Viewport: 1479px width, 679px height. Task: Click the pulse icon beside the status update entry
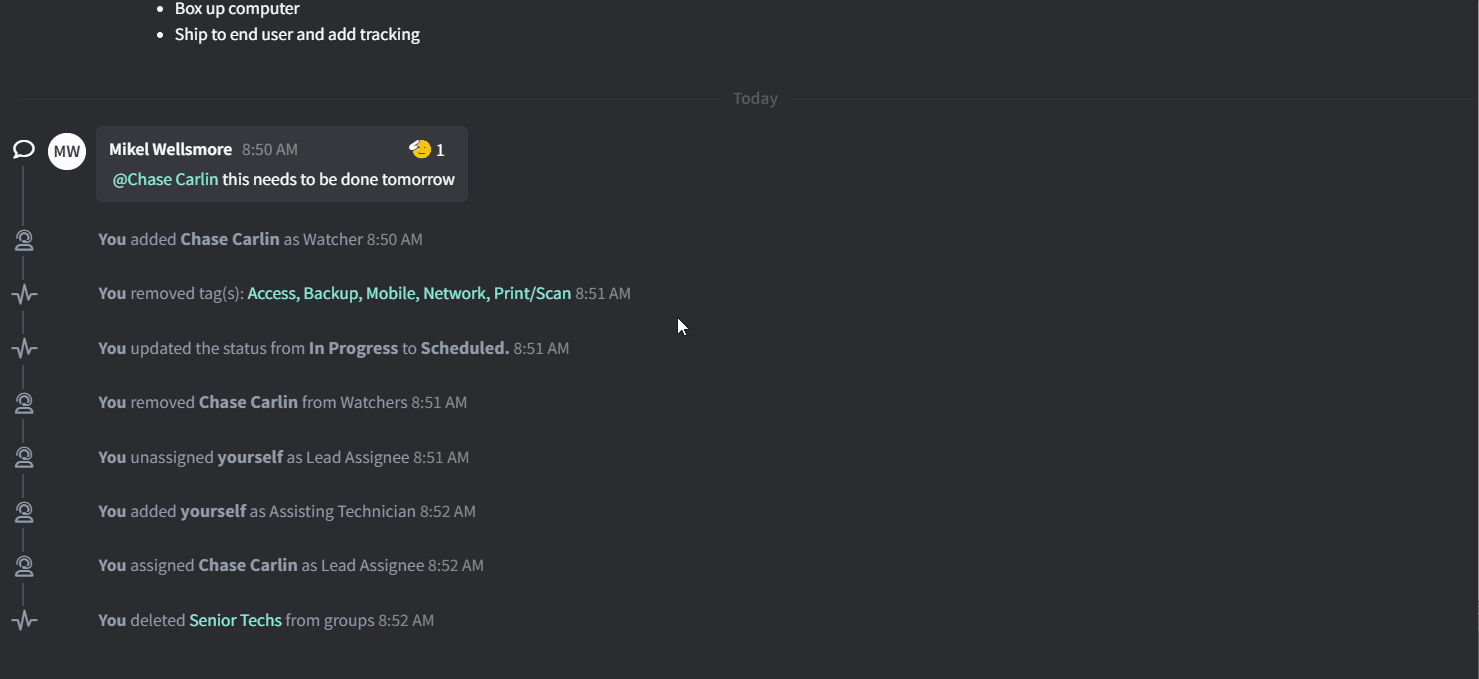click(x=24, y=349)
